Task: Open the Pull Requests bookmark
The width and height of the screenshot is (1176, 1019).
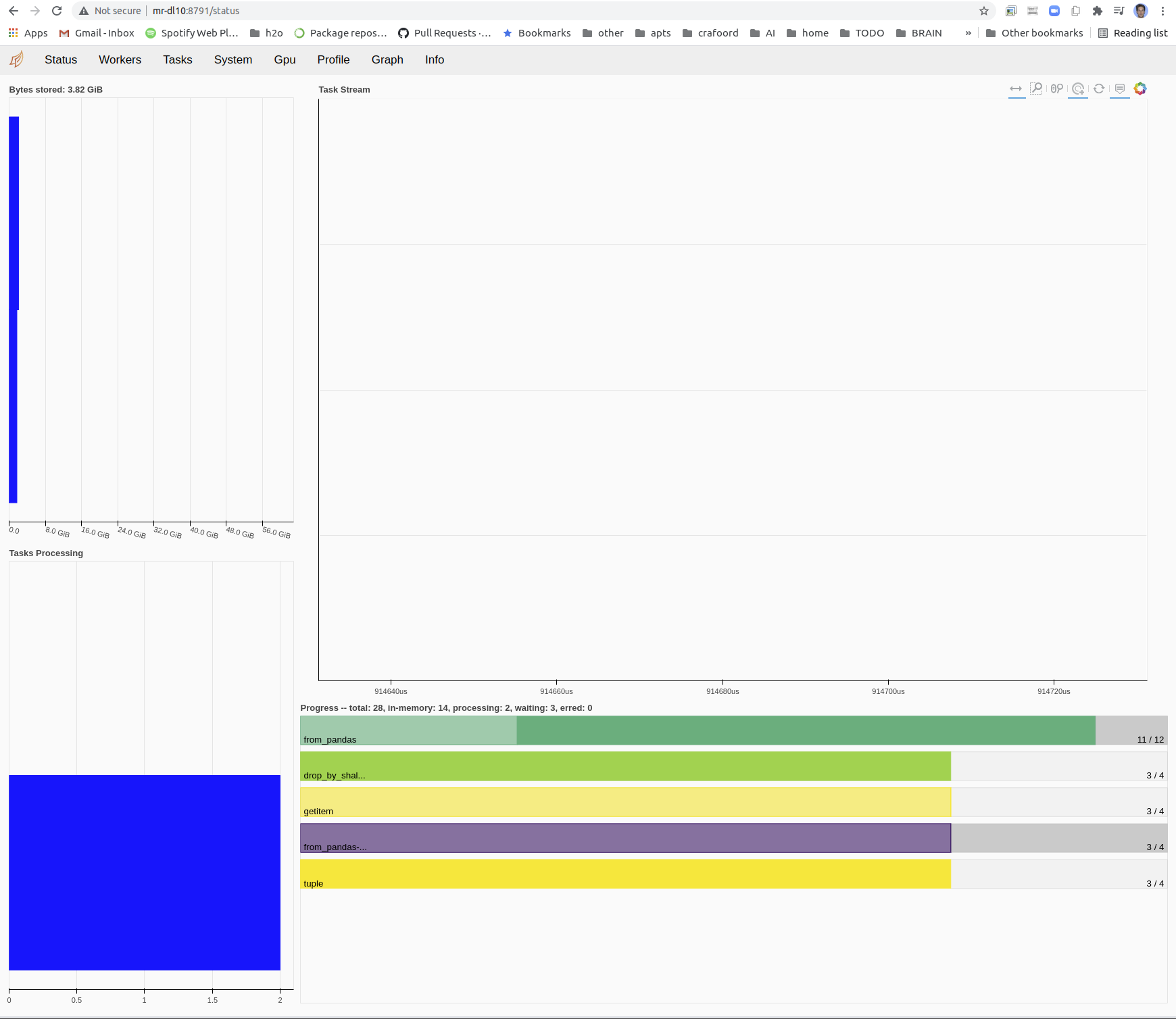Action: [444, 32]
